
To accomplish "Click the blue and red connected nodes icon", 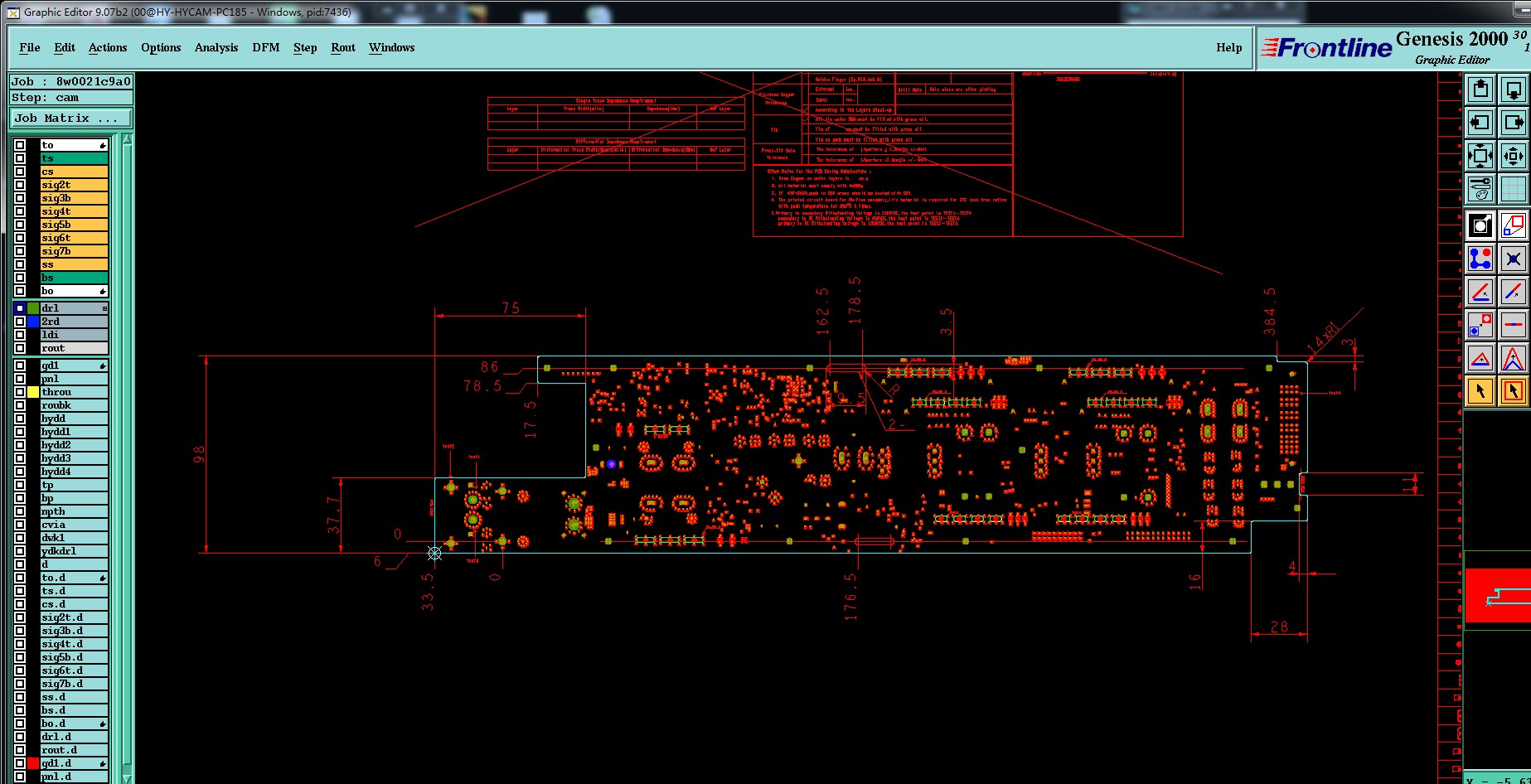I will click(1480, 259).
